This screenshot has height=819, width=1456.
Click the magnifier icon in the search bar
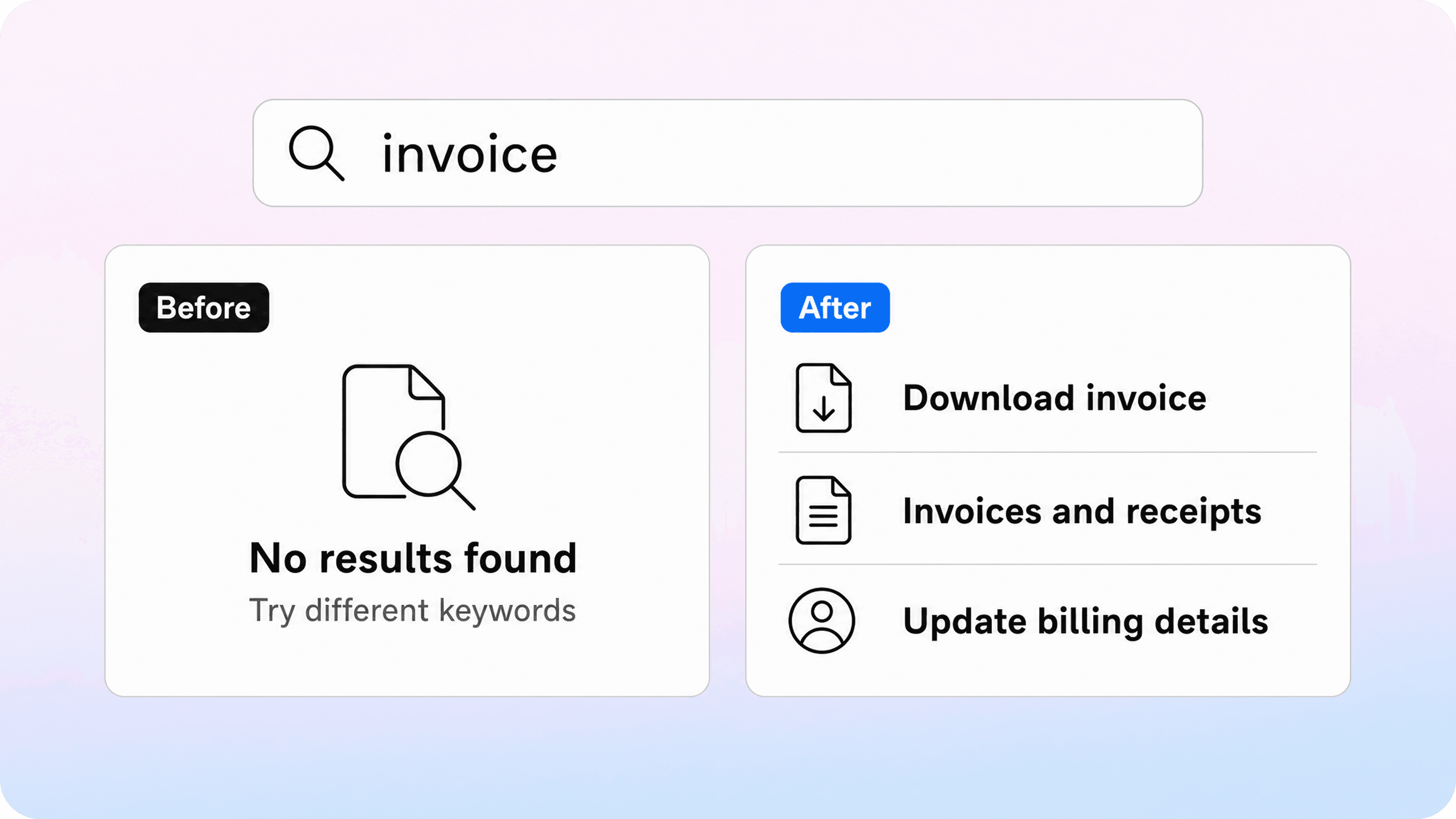click(316, 153)
